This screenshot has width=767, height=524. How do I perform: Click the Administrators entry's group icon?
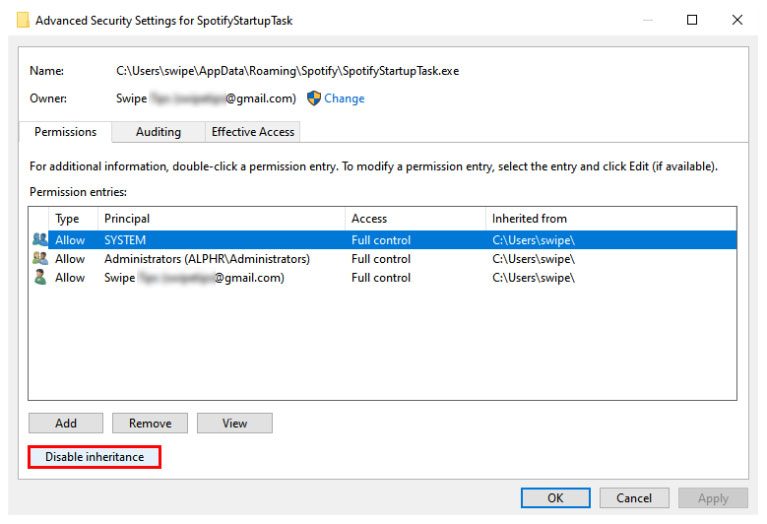click(40, 259)
